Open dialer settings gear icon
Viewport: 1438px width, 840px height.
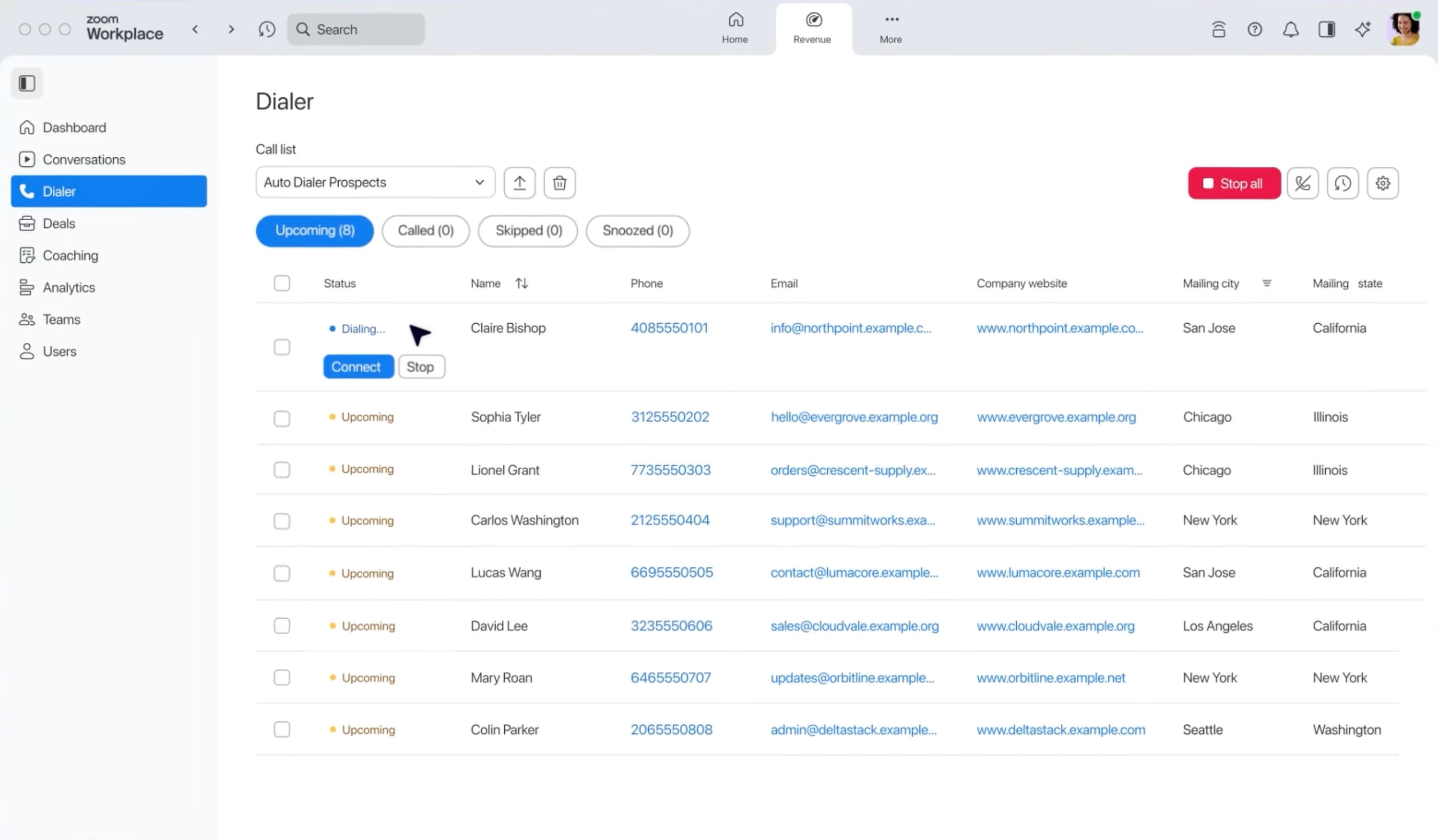click(1383, 183)
